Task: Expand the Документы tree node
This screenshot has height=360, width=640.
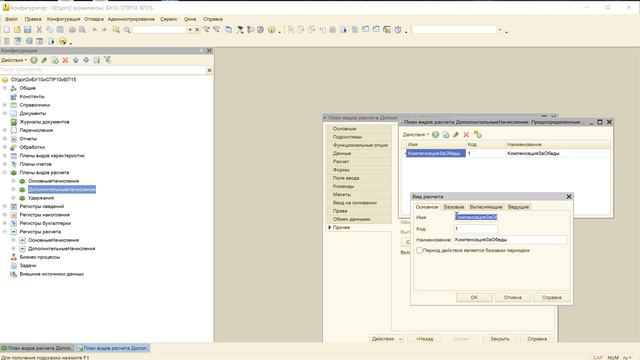Action: coord(5,113)
